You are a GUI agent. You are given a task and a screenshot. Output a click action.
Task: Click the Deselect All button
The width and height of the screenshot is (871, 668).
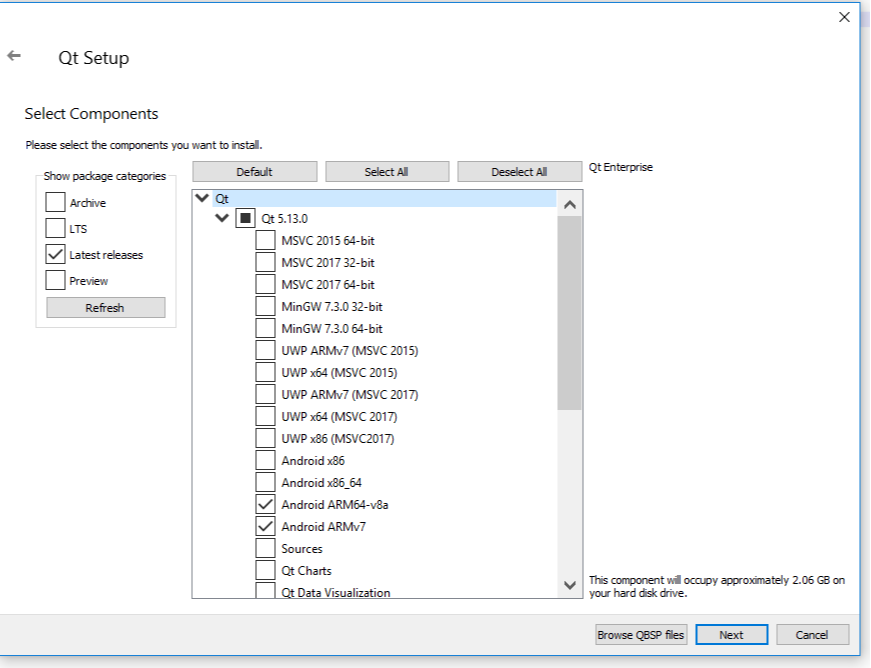click(519, 172)
